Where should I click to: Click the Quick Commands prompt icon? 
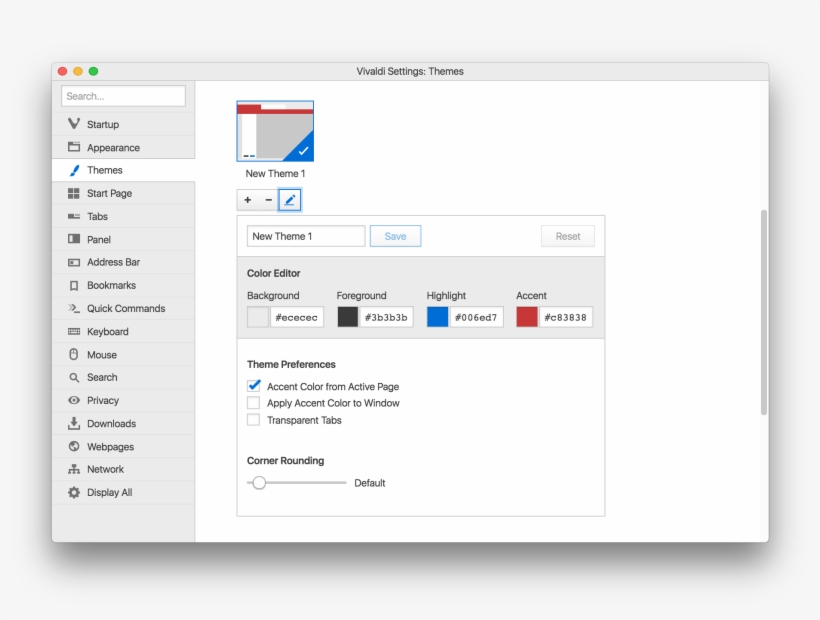[74, 308]
